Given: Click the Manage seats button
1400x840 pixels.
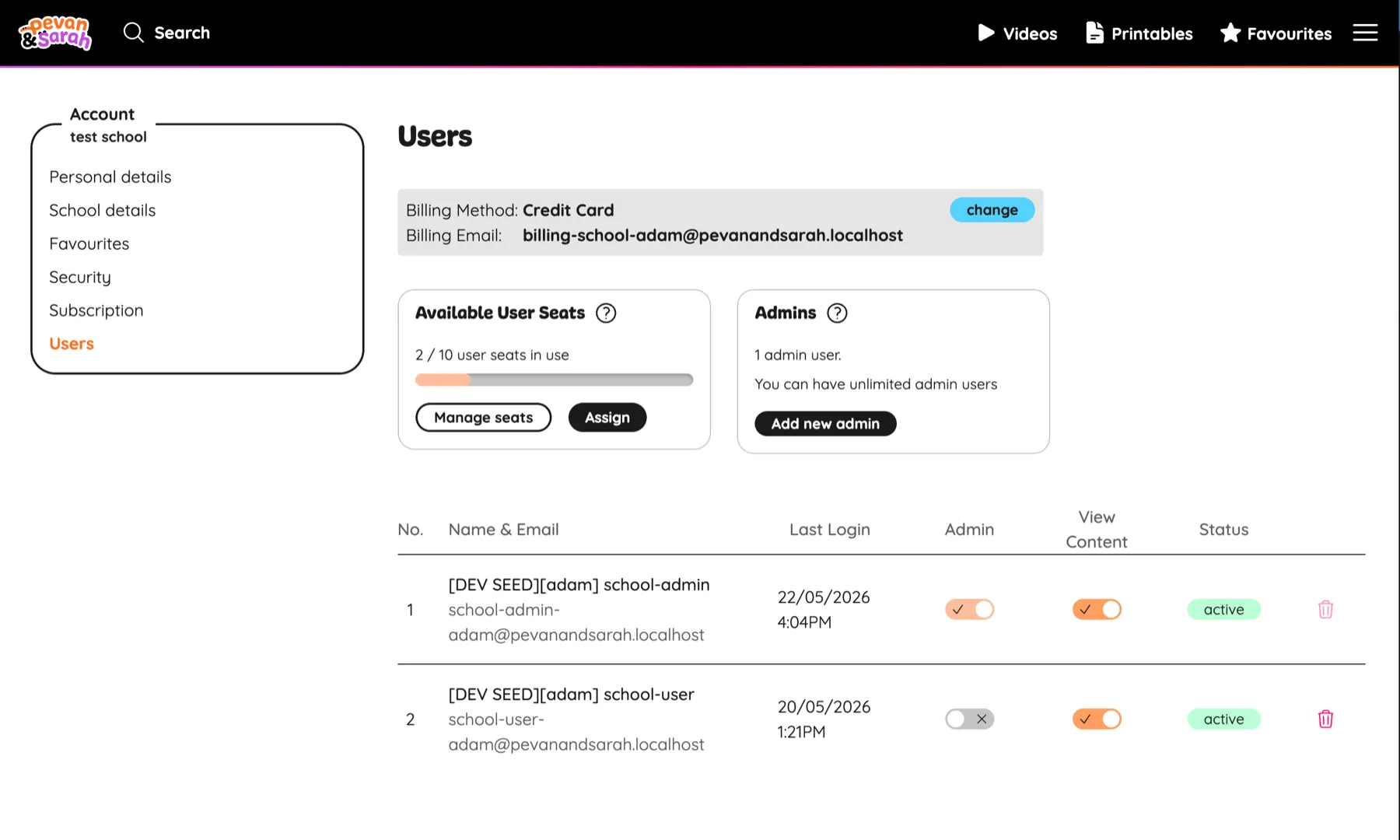Looking at the screenshot, I should coord(483,418).
